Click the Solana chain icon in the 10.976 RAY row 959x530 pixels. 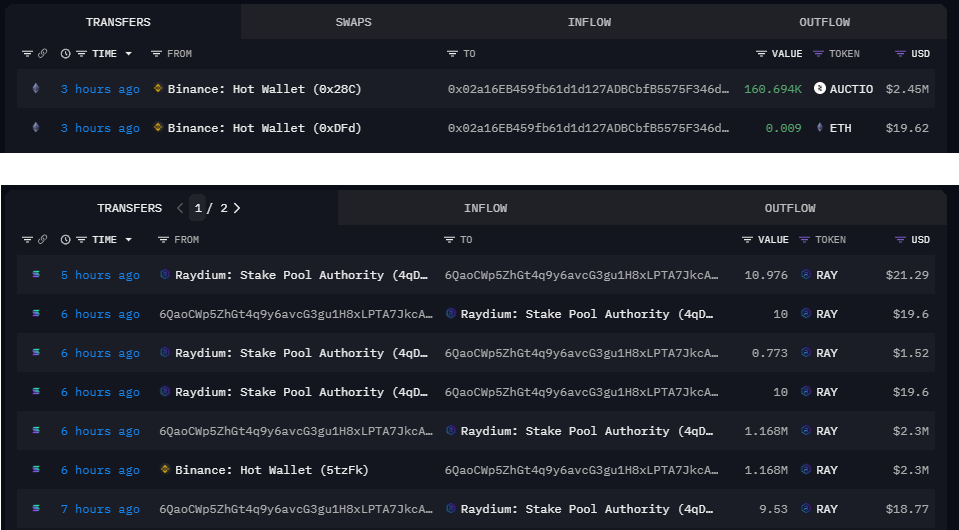(x=37, y=275)
